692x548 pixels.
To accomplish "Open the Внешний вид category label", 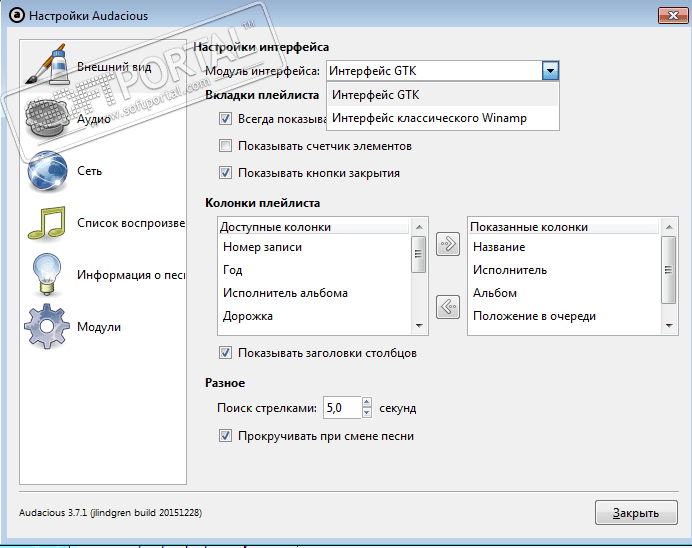I will (x=114, y=67).
